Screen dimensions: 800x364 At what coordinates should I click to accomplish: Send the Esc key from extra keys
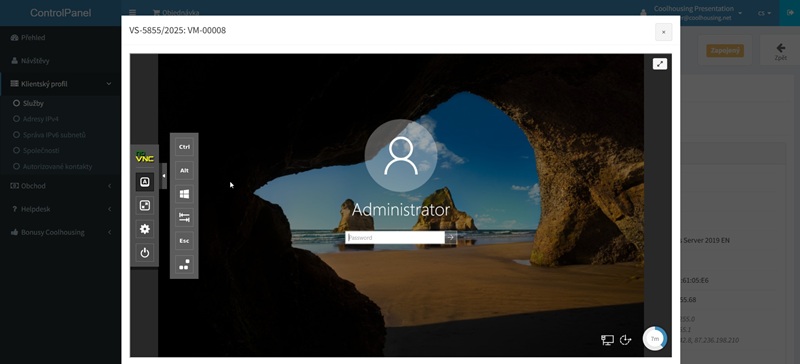pyautogui.click(x=184, y=240)
